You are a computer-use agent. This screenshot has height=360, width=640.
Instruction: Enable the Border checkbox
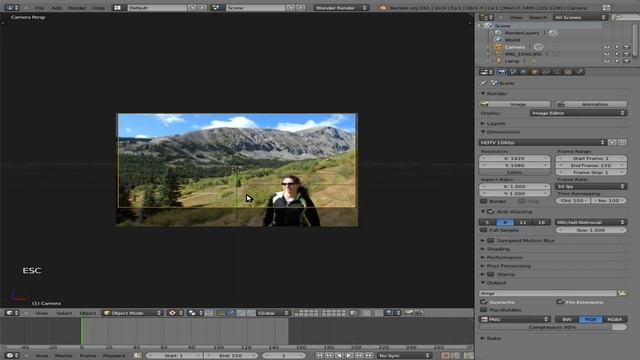484,201
